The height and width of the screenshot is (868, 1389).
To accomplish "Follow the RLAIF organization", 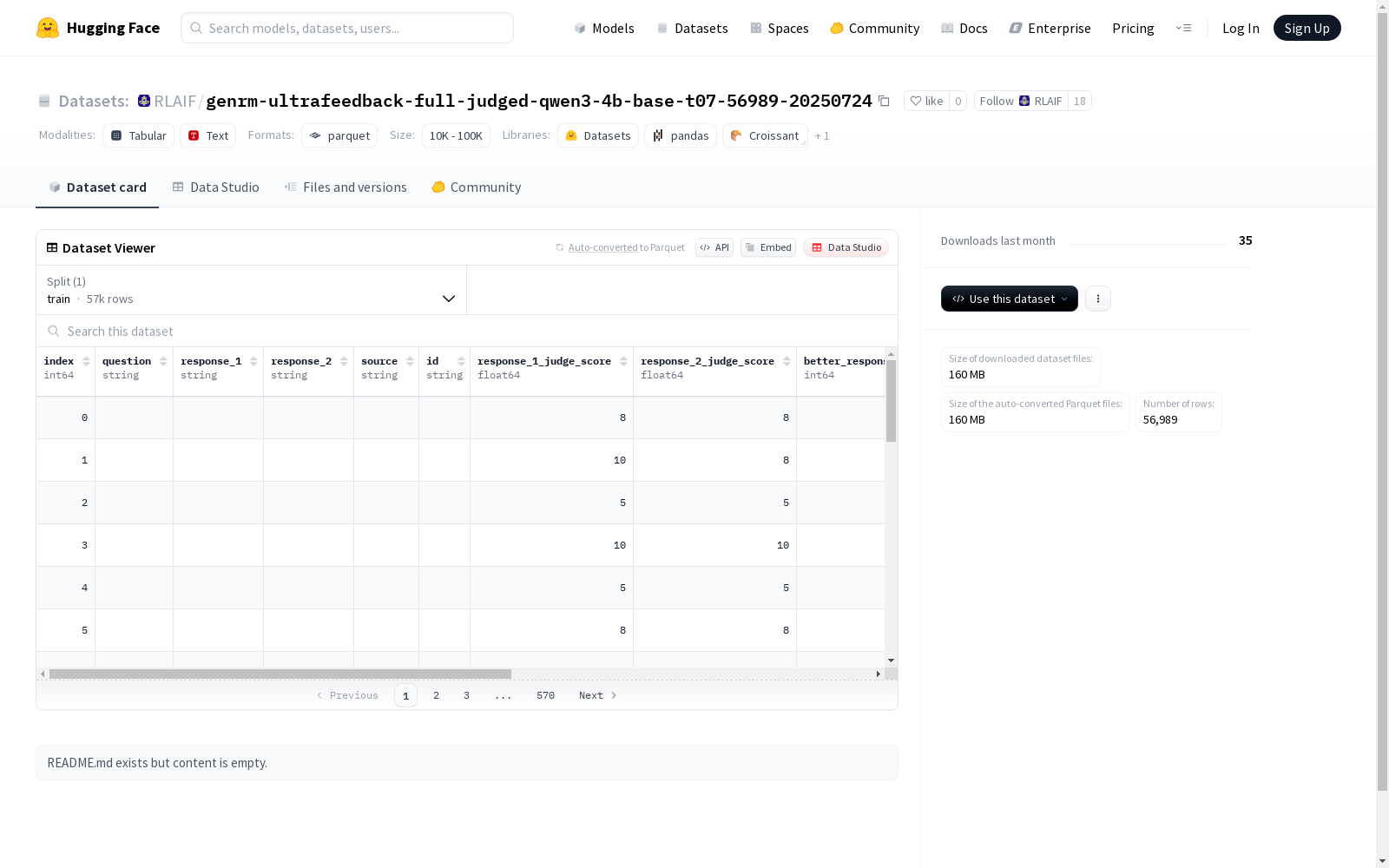I will [1020, 101].
